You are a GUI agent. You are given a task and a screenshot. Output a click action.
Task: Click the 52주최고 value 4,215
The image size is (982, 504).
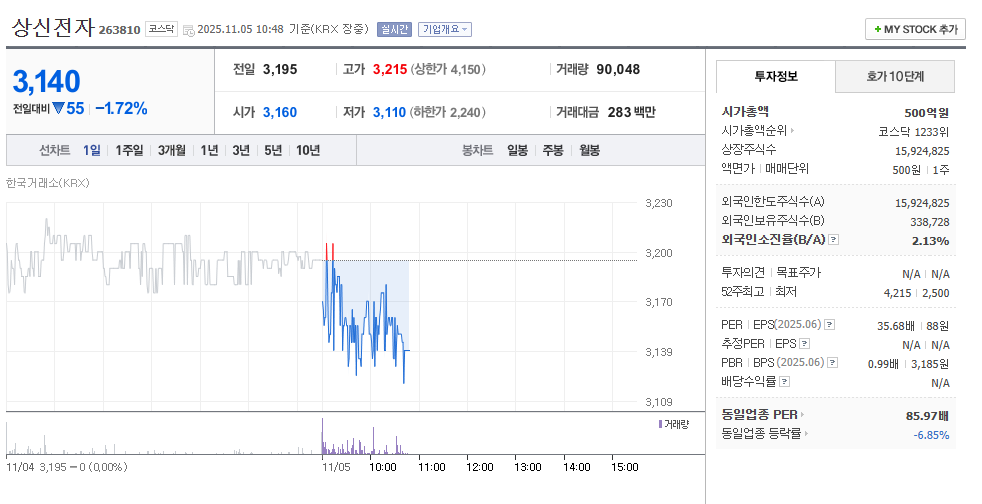pos(897,293)
